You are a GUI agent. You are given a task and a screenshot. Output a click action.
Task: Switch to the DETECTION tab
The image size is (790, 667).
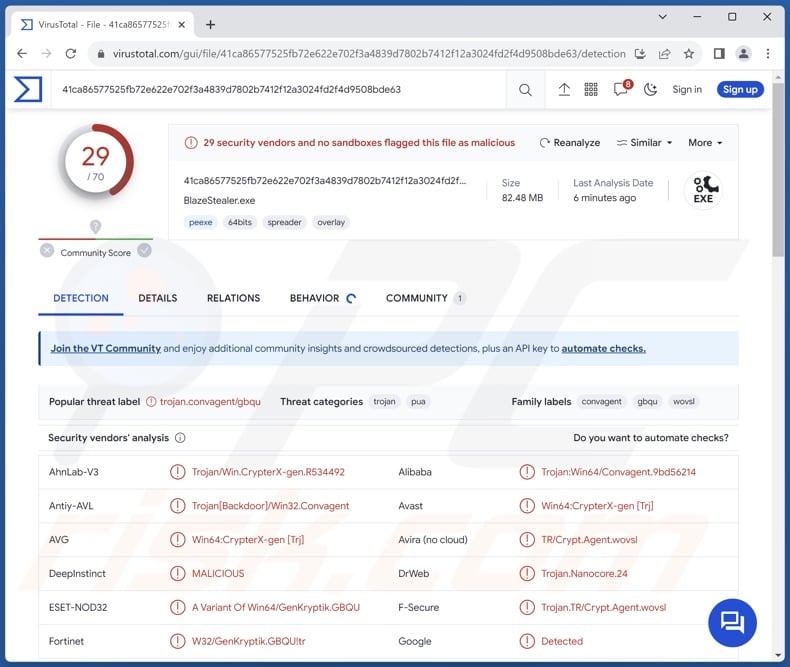[x=81, y=298]
